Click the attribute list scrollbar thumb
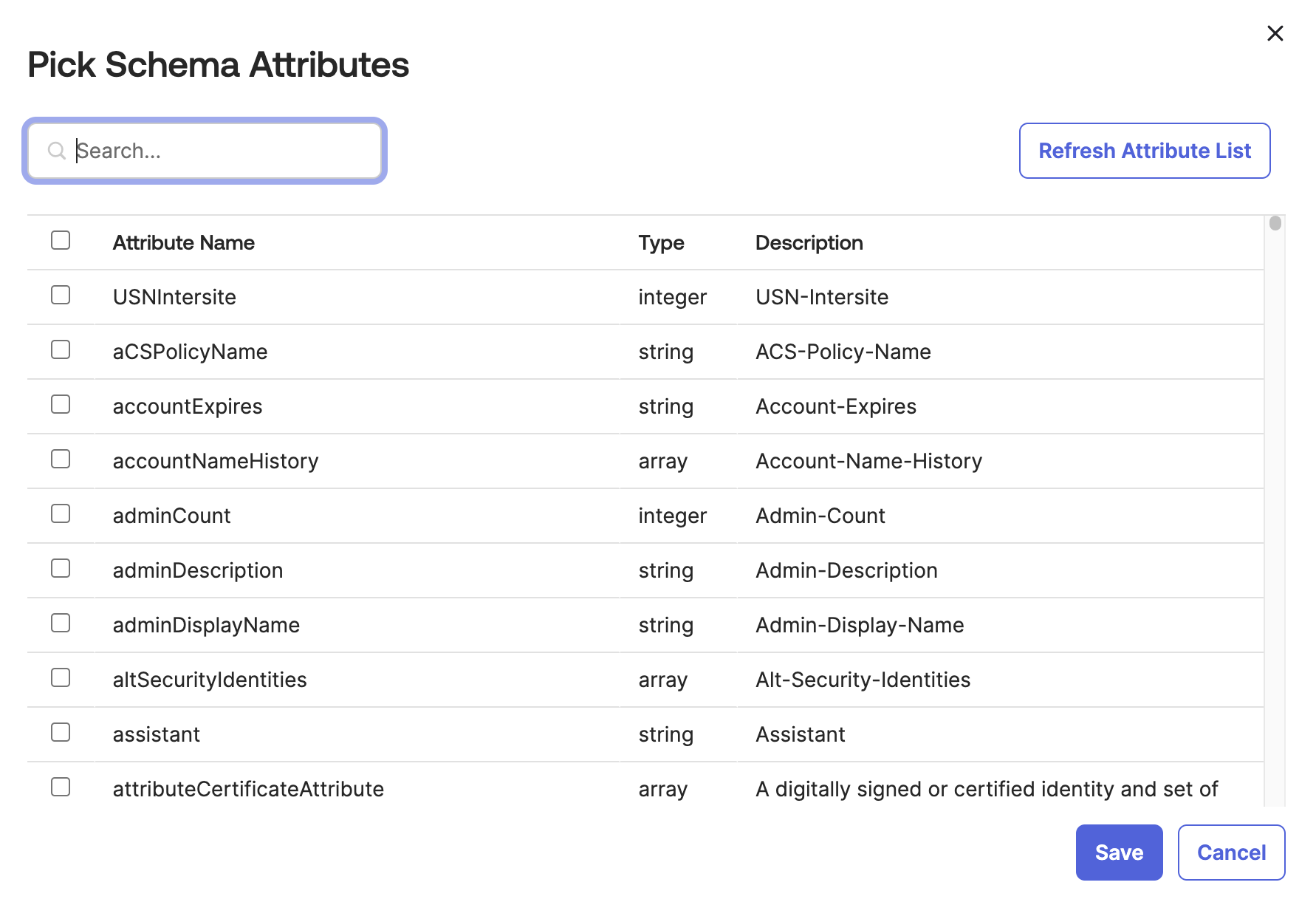Viewport: 1316px width, 902px height. (x=1275, y=223)
